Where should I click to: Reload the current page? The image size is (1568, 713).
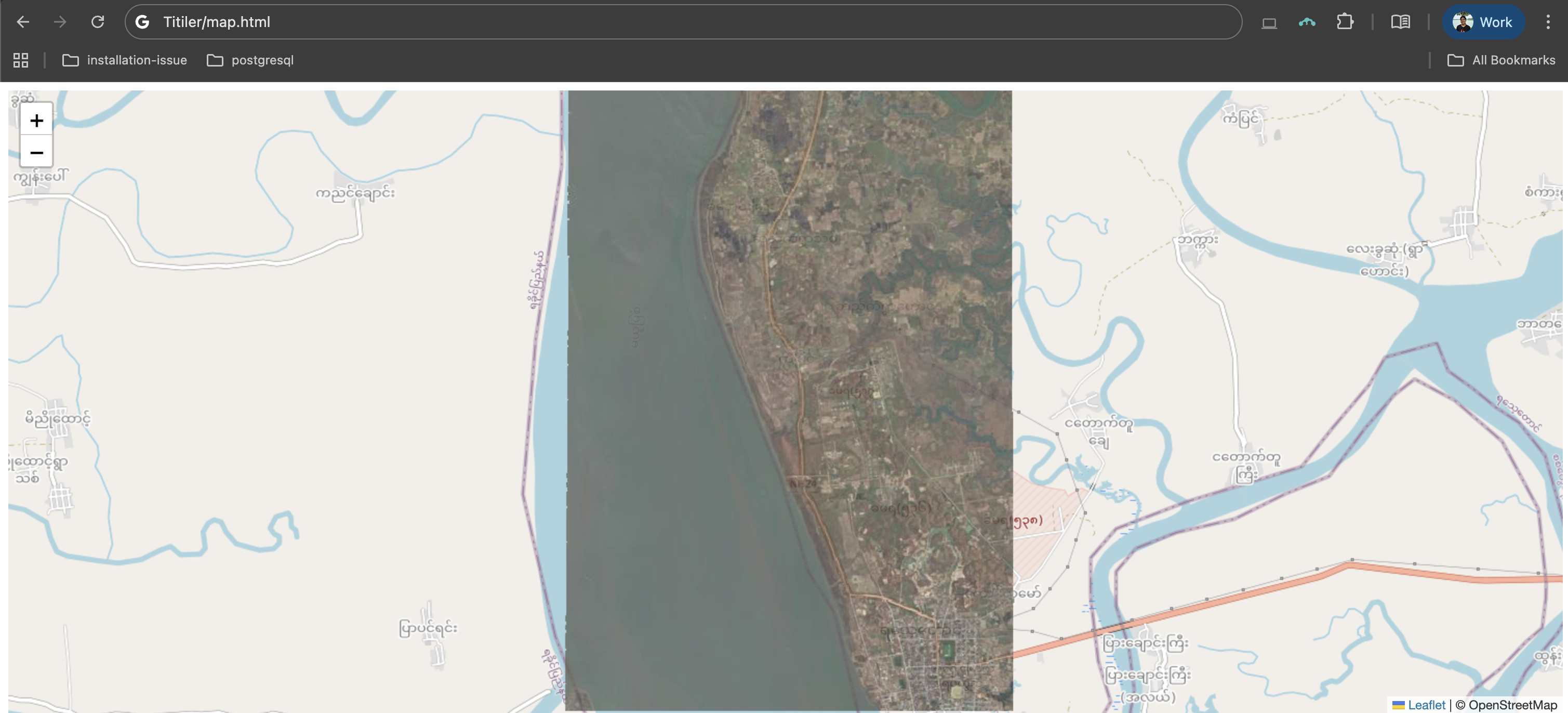97,22
